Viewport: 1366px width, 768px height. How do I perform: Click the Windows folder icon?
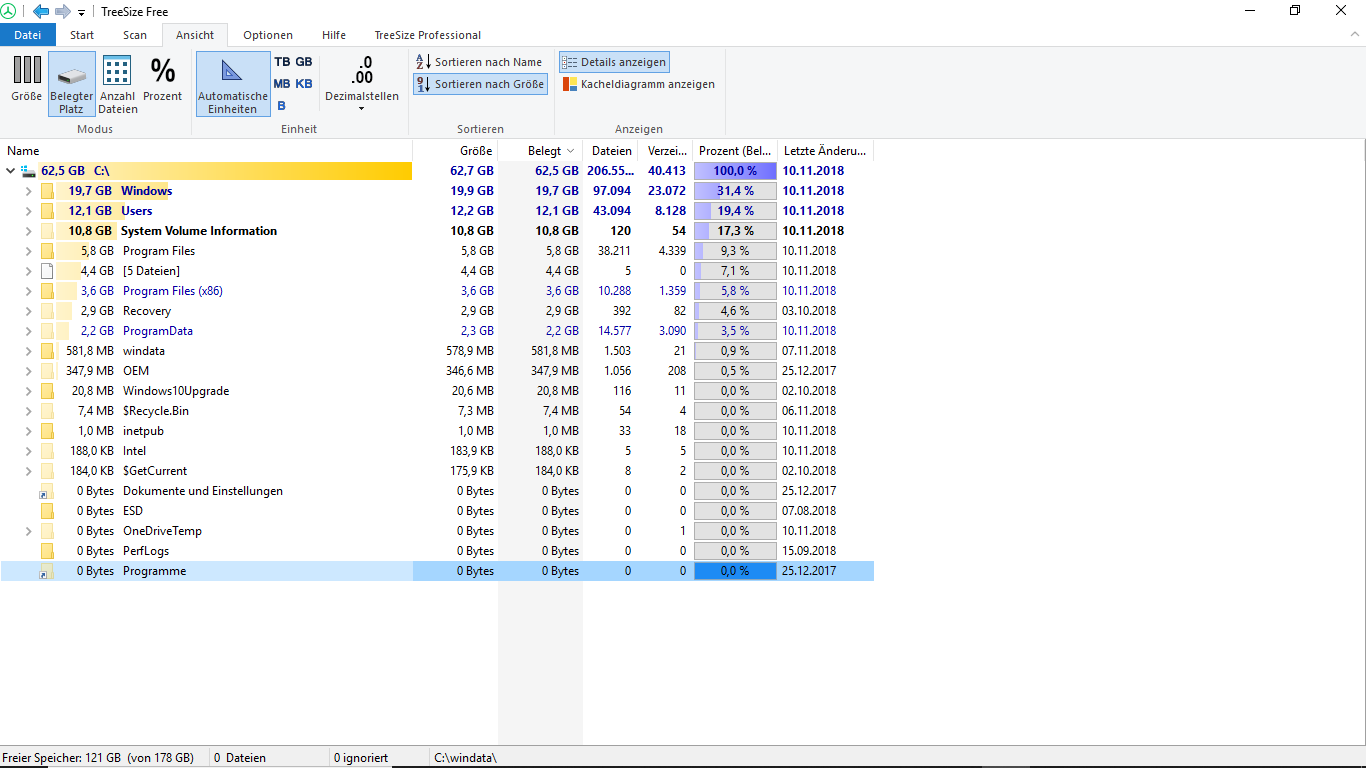tap(47, 191)
